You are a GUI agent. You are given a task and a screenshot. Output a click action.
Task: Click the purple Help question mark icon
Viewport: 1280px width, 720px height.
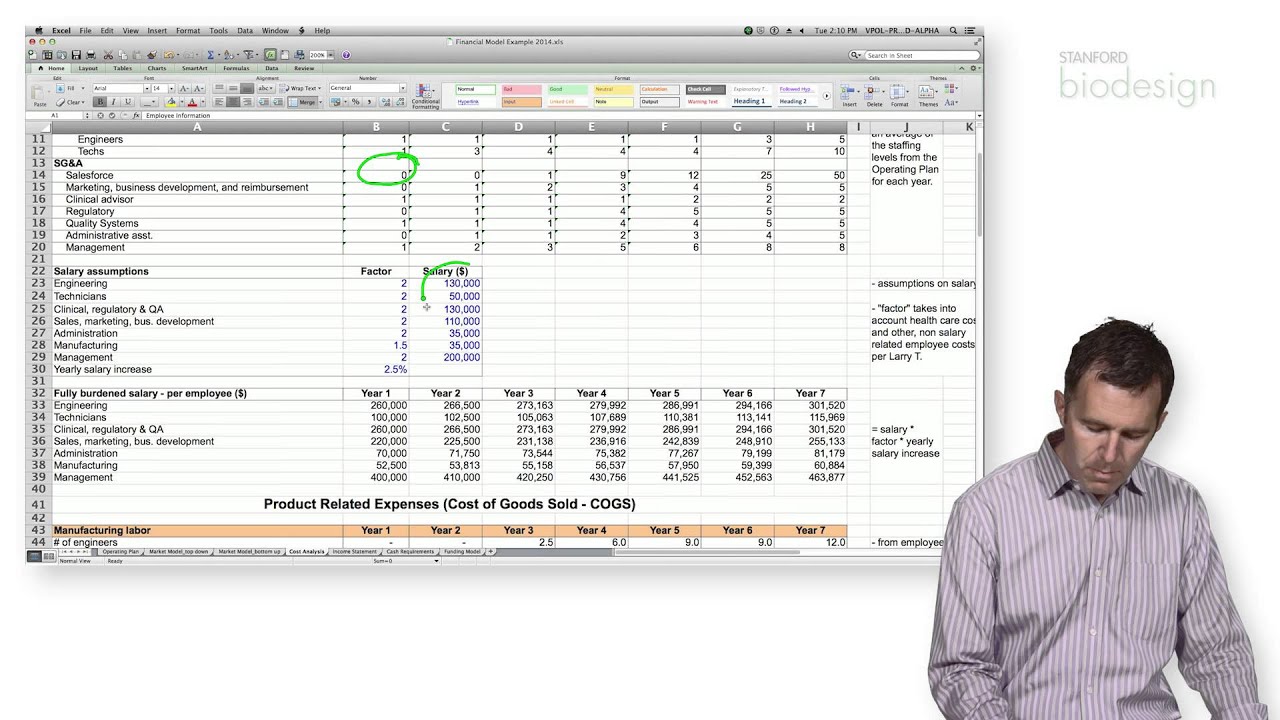tap(346, 55)
